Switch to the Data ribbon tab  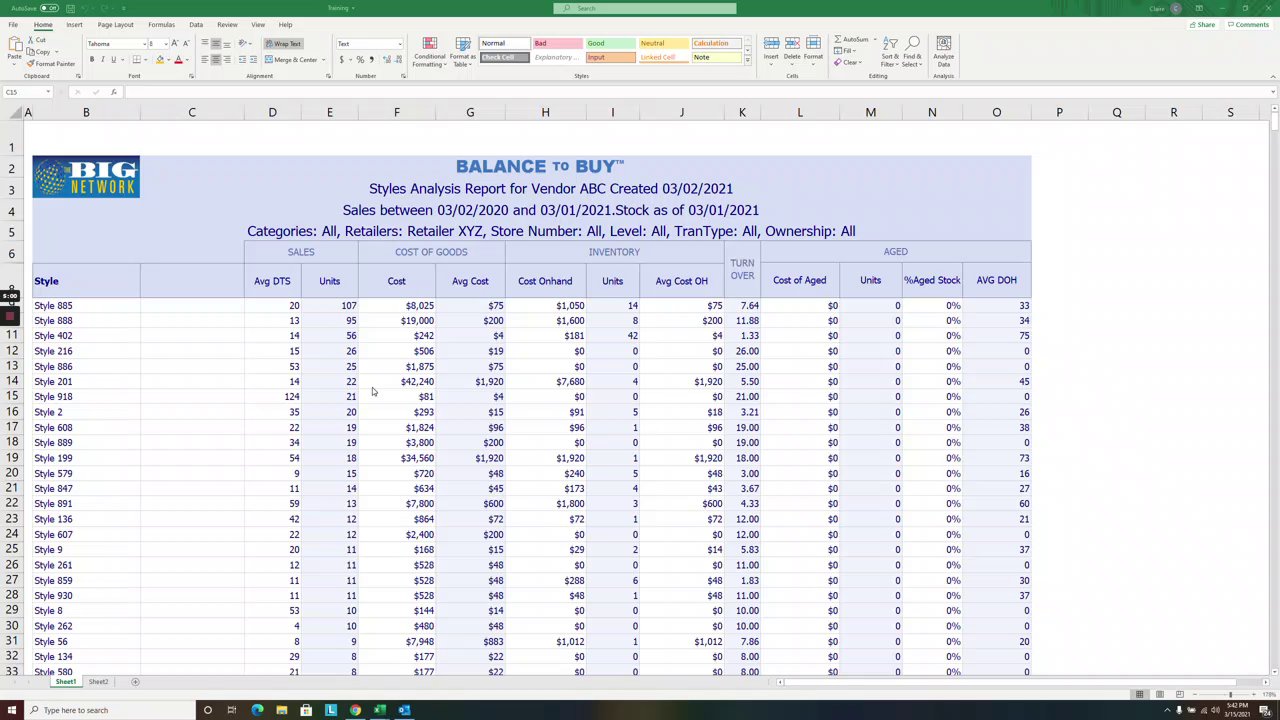pyautogui.click(x=196, y=25)
